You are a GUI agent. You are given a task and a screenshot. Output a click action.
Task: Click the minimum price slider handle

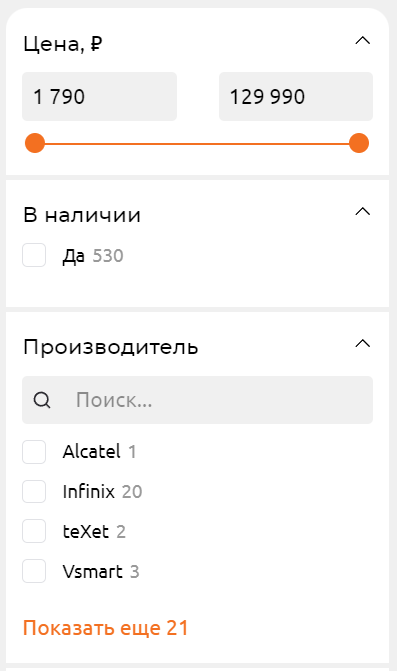pos(35,143)
